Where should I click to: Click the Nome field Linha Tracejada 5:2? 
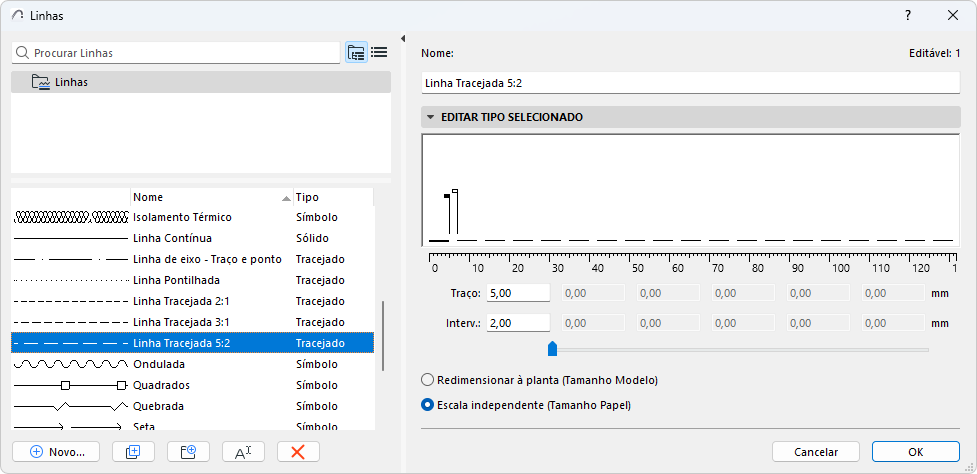pyautogui.click(x=690, y=83)
